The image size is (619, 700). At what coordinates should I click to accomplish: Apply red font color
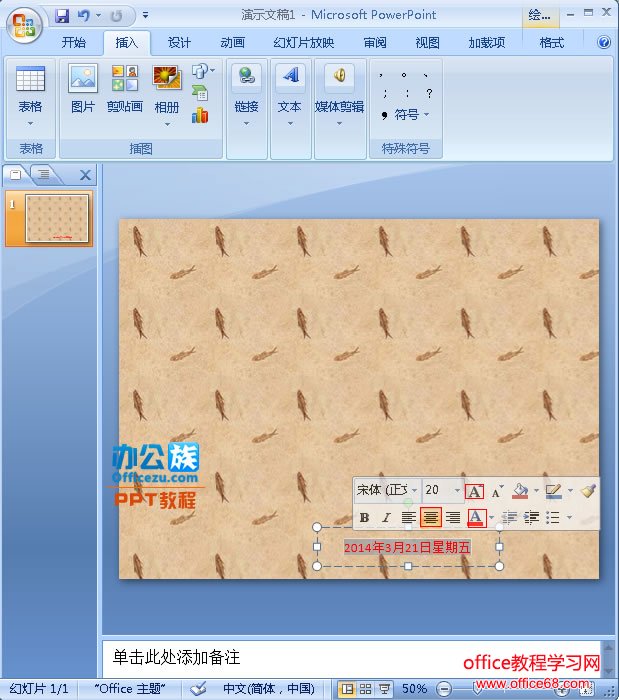point(476,518)
